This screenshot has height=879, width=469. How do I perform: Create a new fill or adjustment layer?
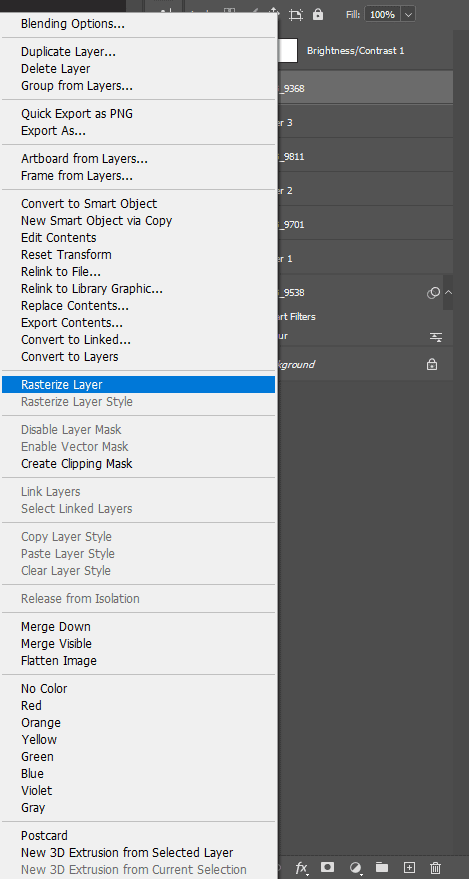(355, 868)
